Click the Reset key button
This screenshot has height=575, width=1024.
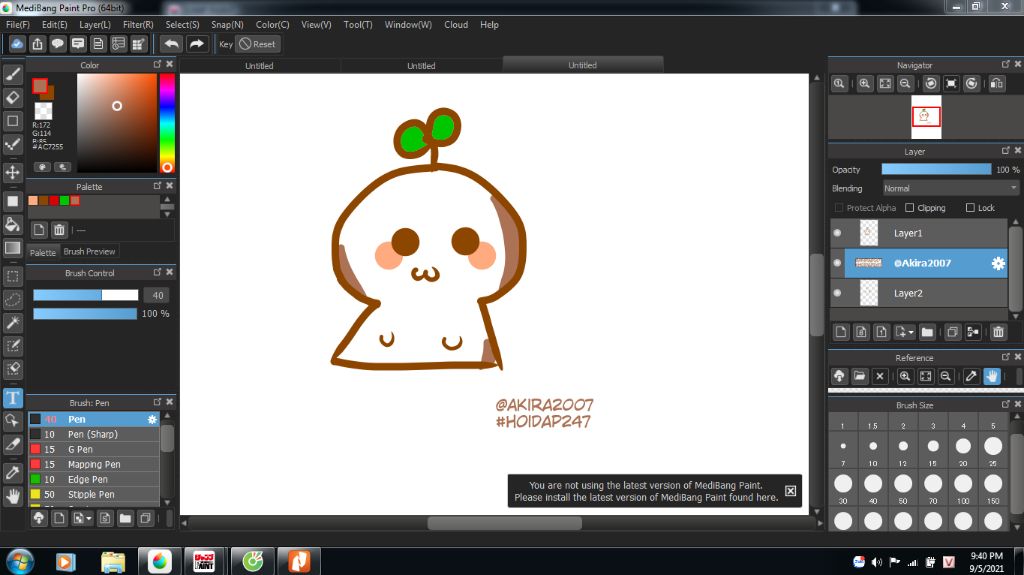click(258, 44)
